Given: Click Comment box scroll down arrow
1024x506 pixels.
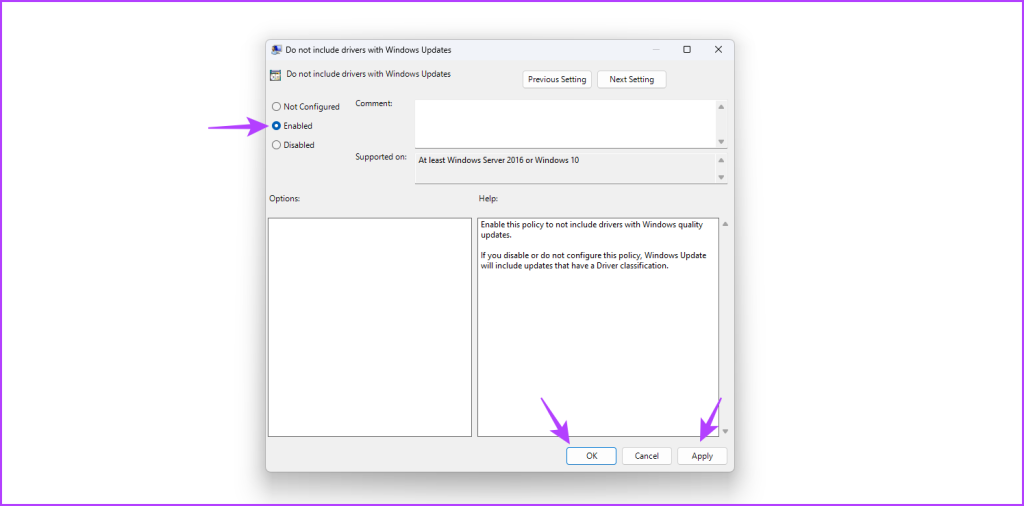Looking at the screenshot, I should click(721, 141).
